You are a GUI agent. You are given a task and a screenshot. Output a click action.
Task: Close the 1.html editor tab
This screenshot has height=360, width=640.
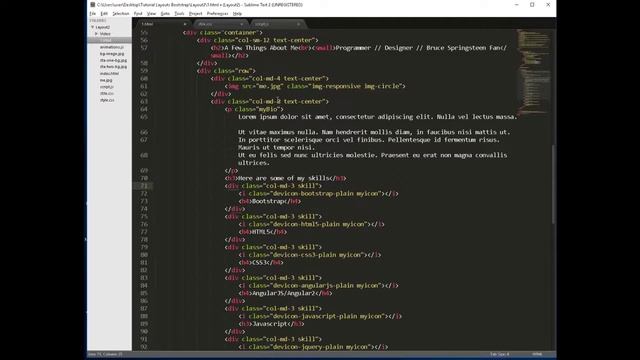185,24
